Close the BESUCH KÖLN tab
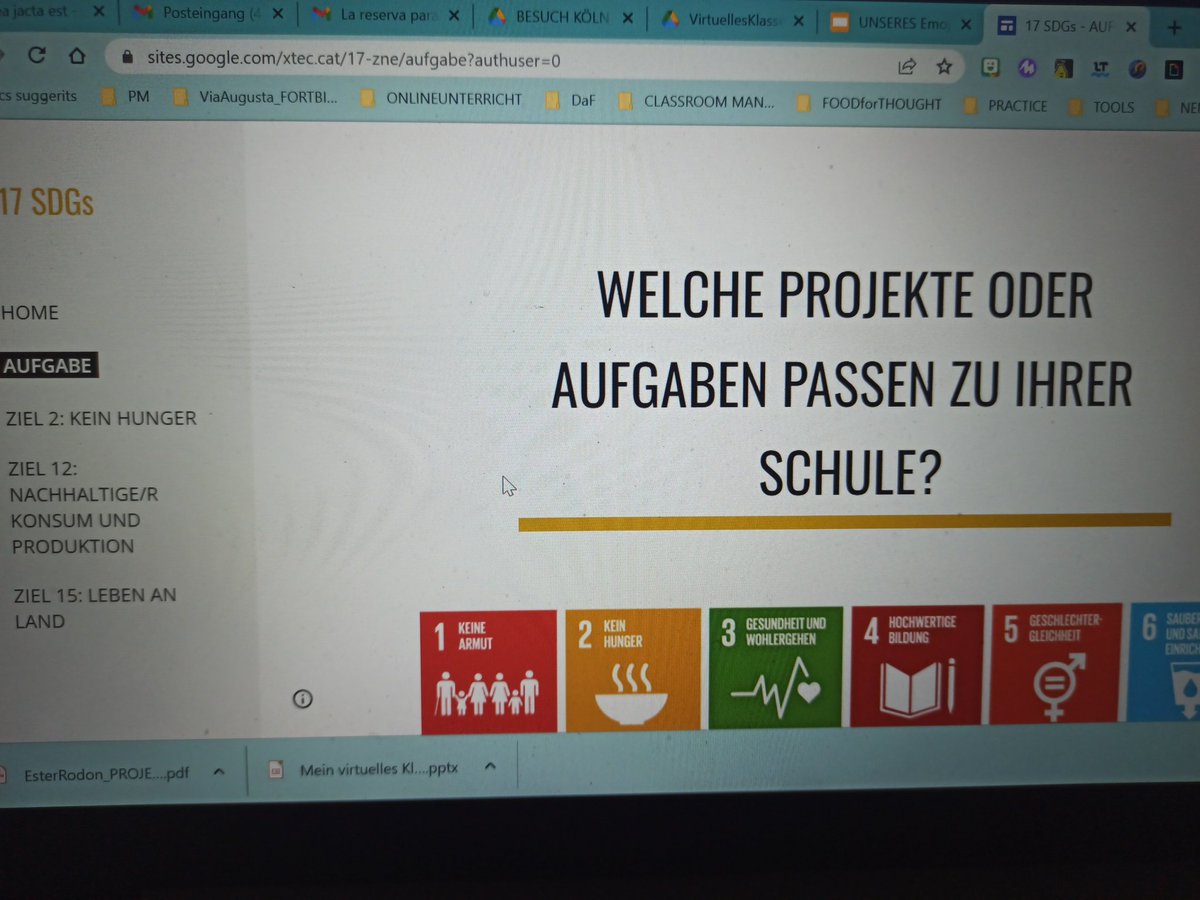 point(629,17)
